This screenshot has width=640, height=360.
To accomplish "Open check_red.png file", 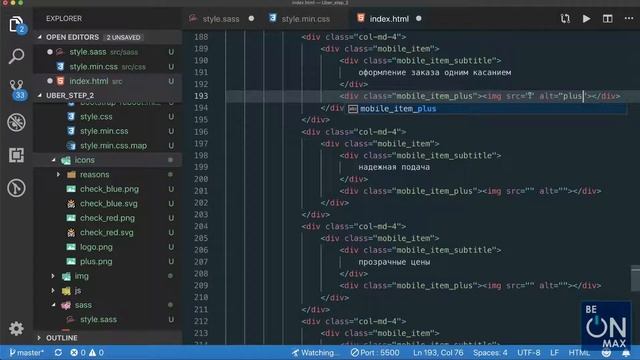I will click(107, 218).
